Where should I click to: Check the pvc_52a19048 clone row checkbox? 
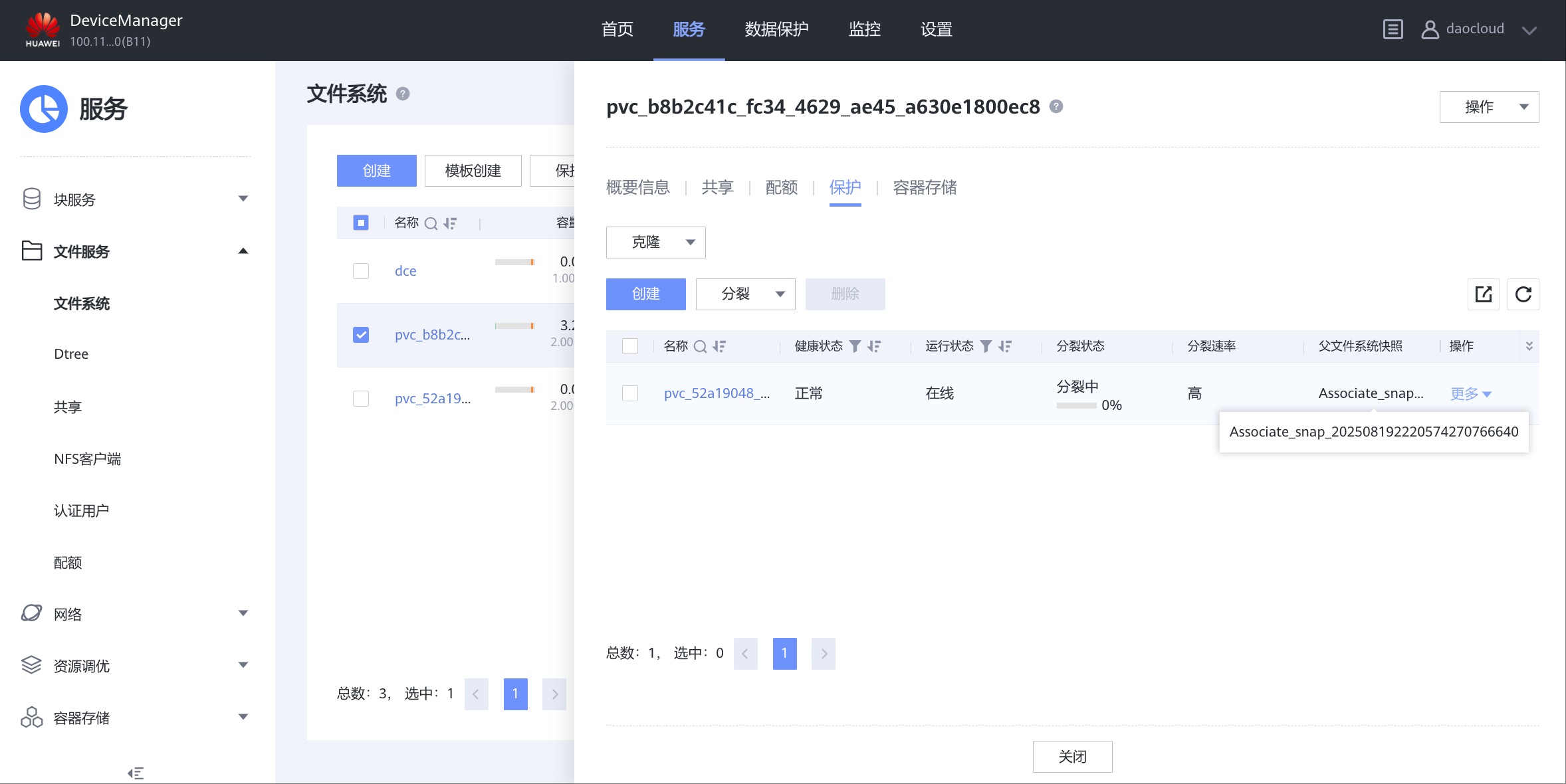coord(630,393)
